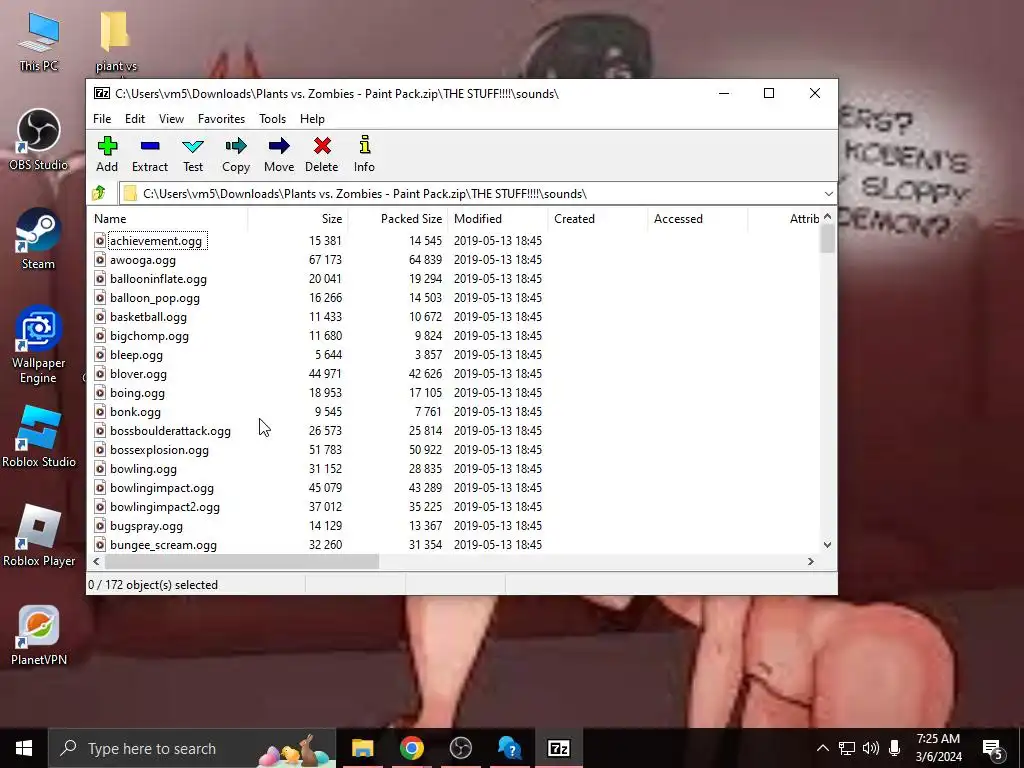Click the Copy toolbar icon
Viewport: 1024px width, 768px height.
click(x=236, y=154)
